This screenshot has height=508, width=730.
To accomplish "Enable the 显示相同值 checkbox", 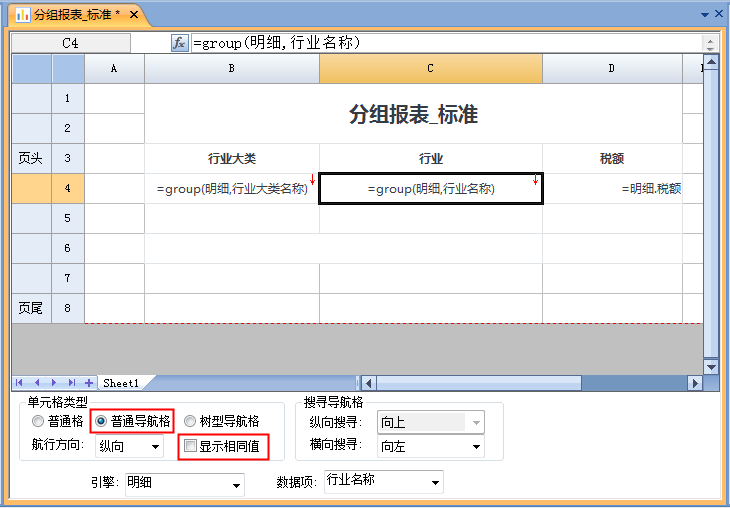I will tap(190, 447).
